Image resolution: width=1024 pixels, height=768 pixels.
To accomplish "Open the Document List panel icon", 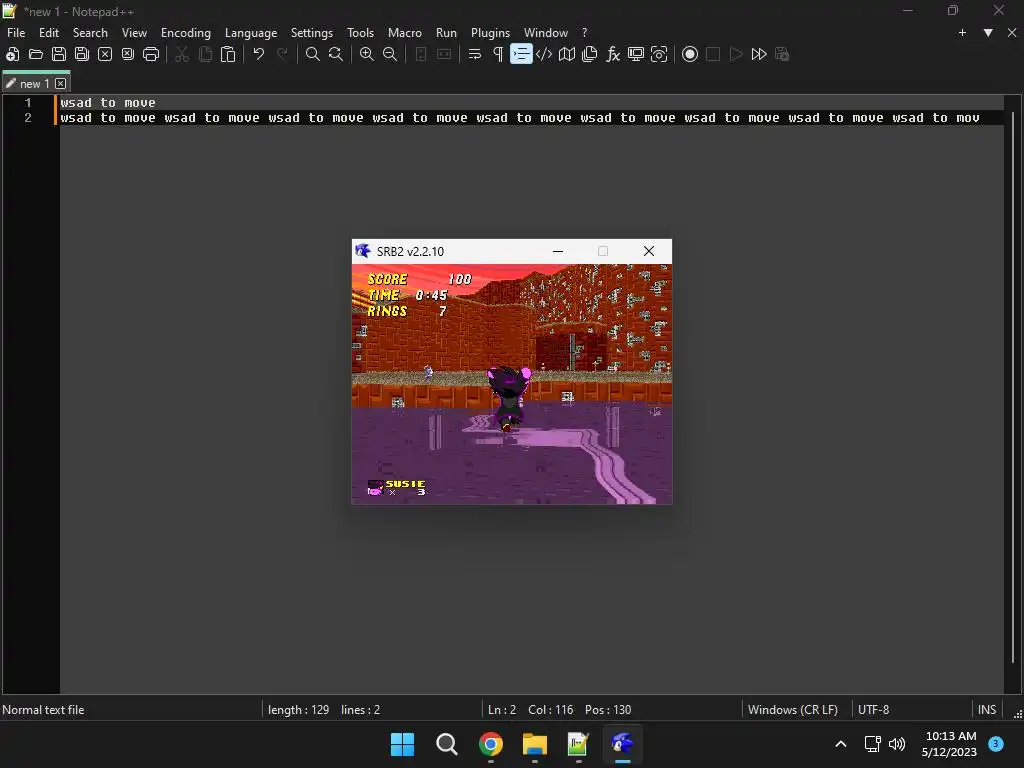I will tap(590, 54).
